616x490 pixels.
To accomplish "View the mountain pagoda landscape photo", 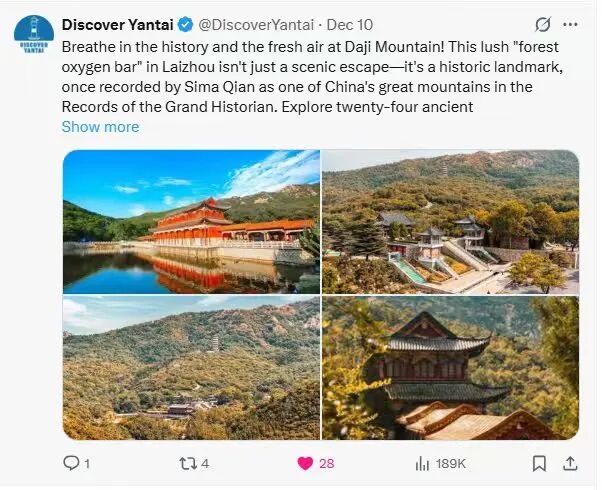I will point(191,368).
